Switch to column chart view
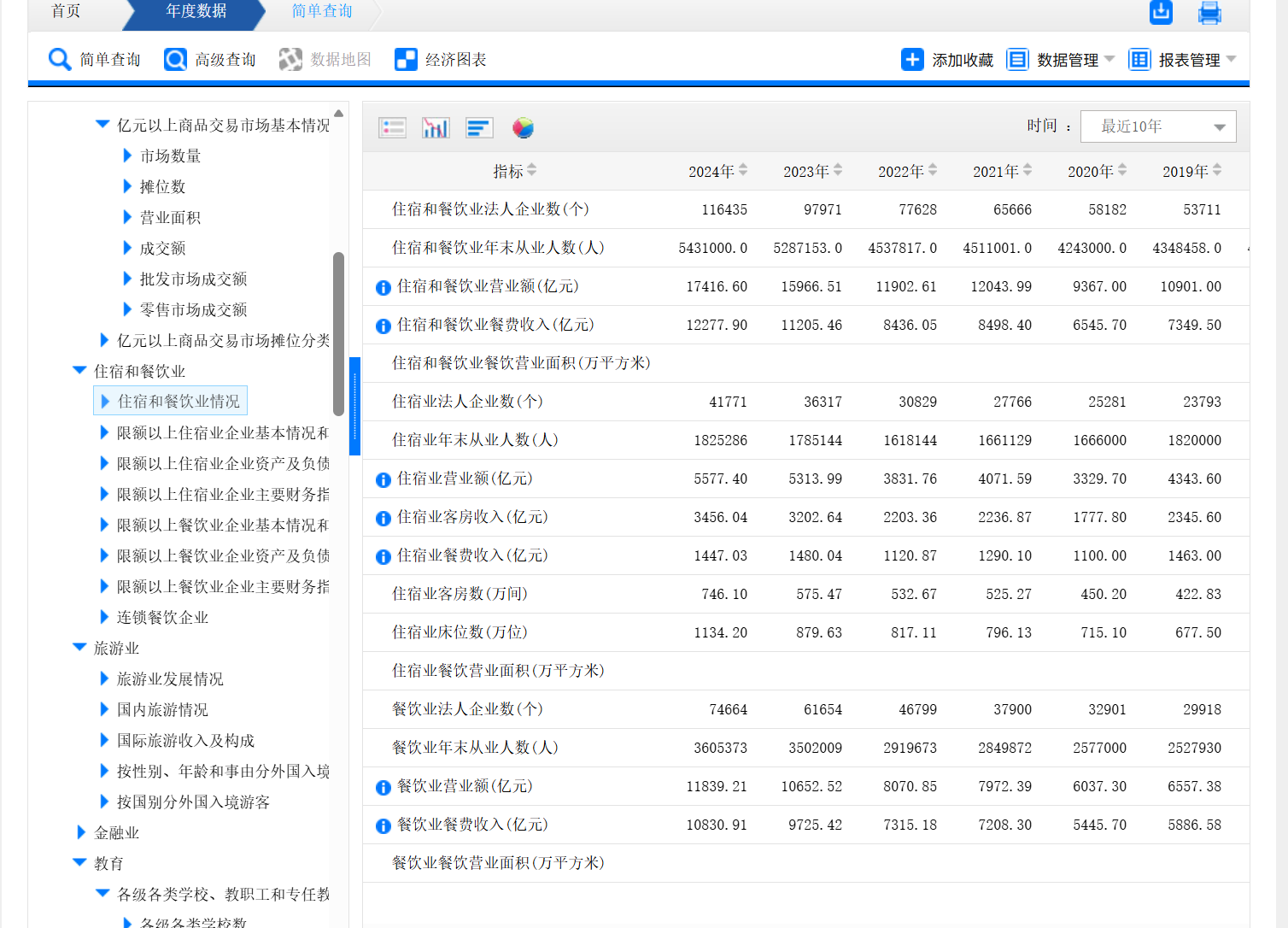The width and height of the screenshot is (1288, 928). 436,128
